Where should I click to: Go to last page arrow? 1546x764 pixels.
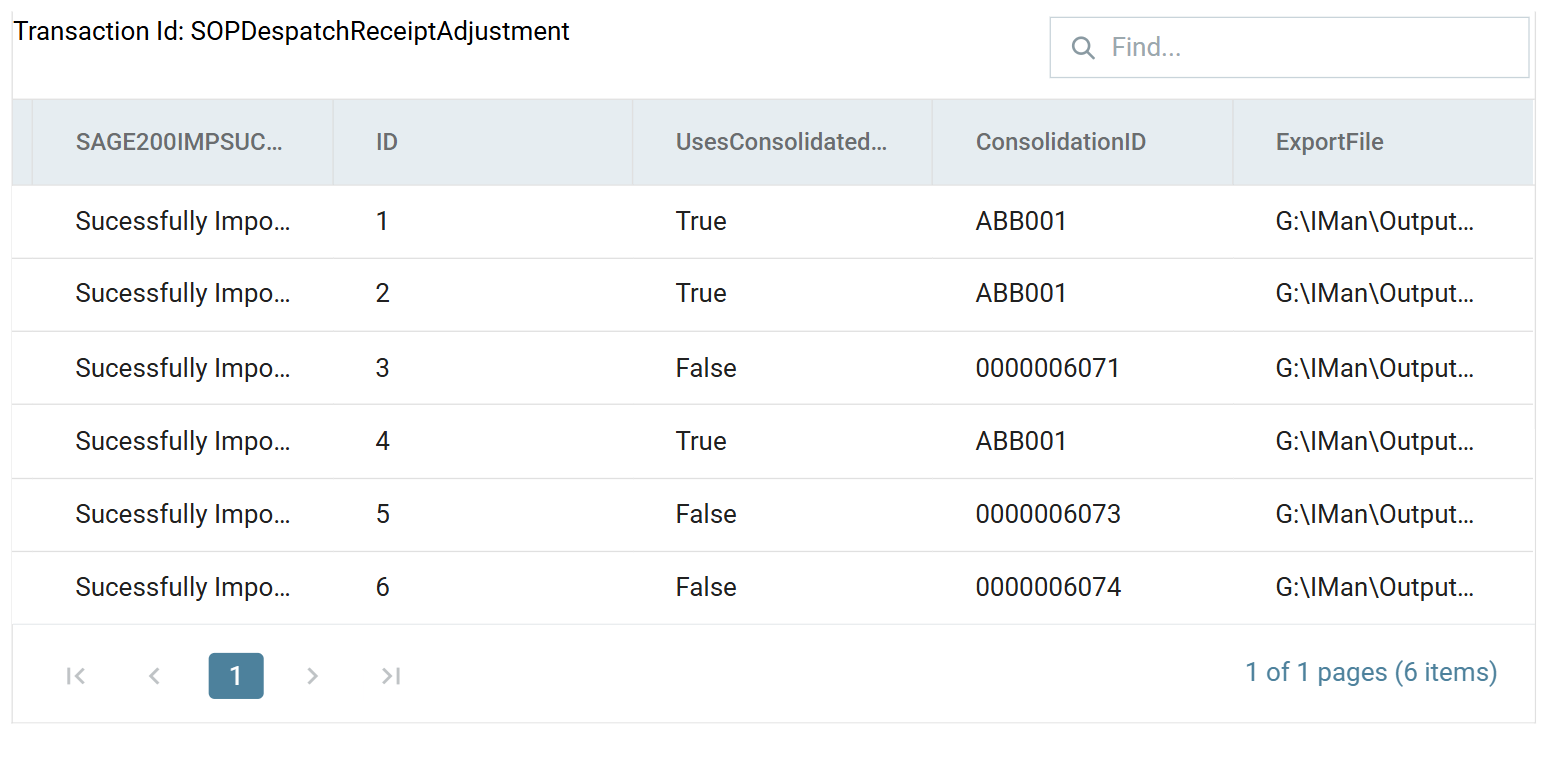391,676
